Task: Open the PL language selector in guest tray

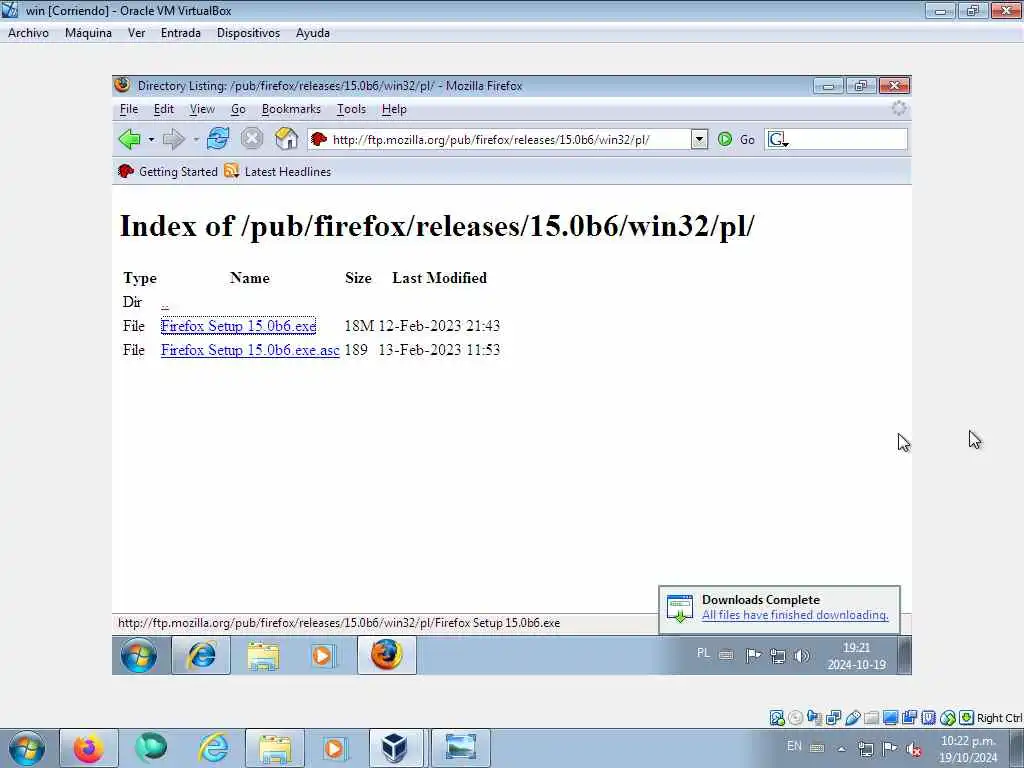Action: click(x=703, y=653)
